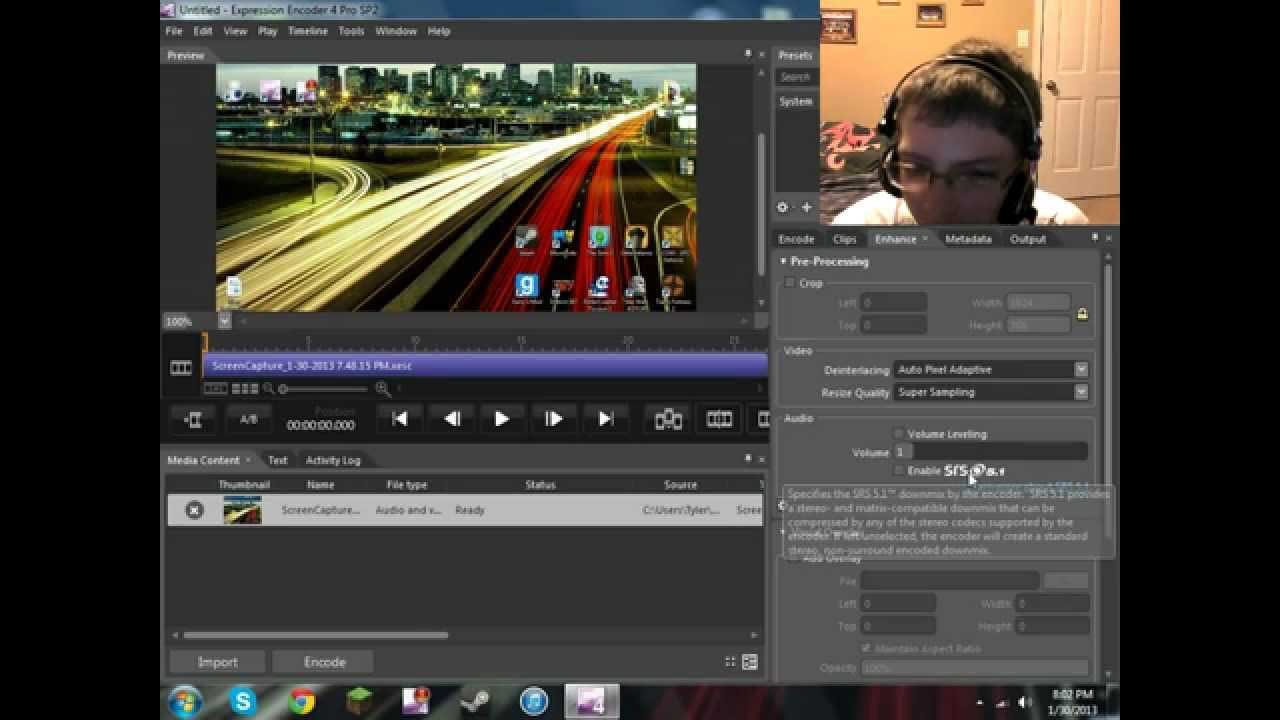Switch to the Output tab
The image size is (1280, 720).
1028,239
